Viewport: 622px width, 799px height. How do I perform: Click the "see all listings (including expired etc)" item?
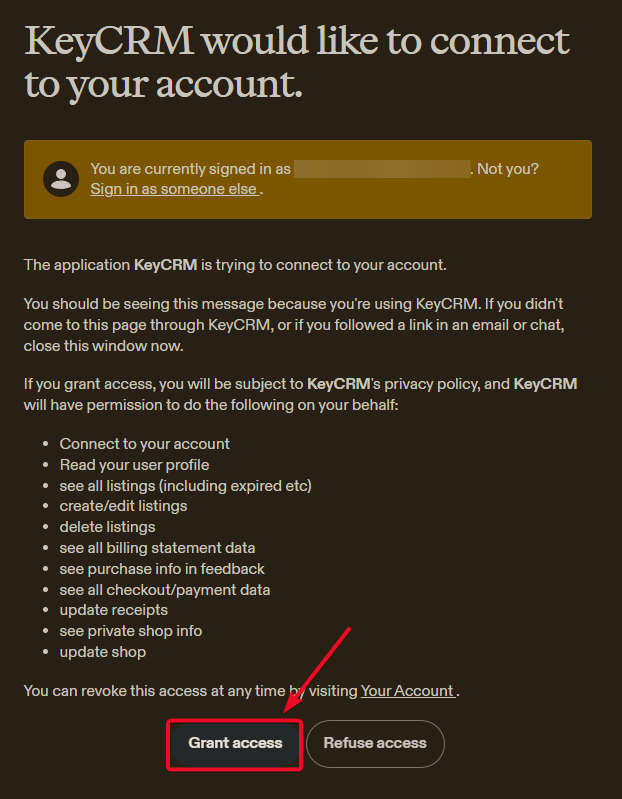coord(185,485)
